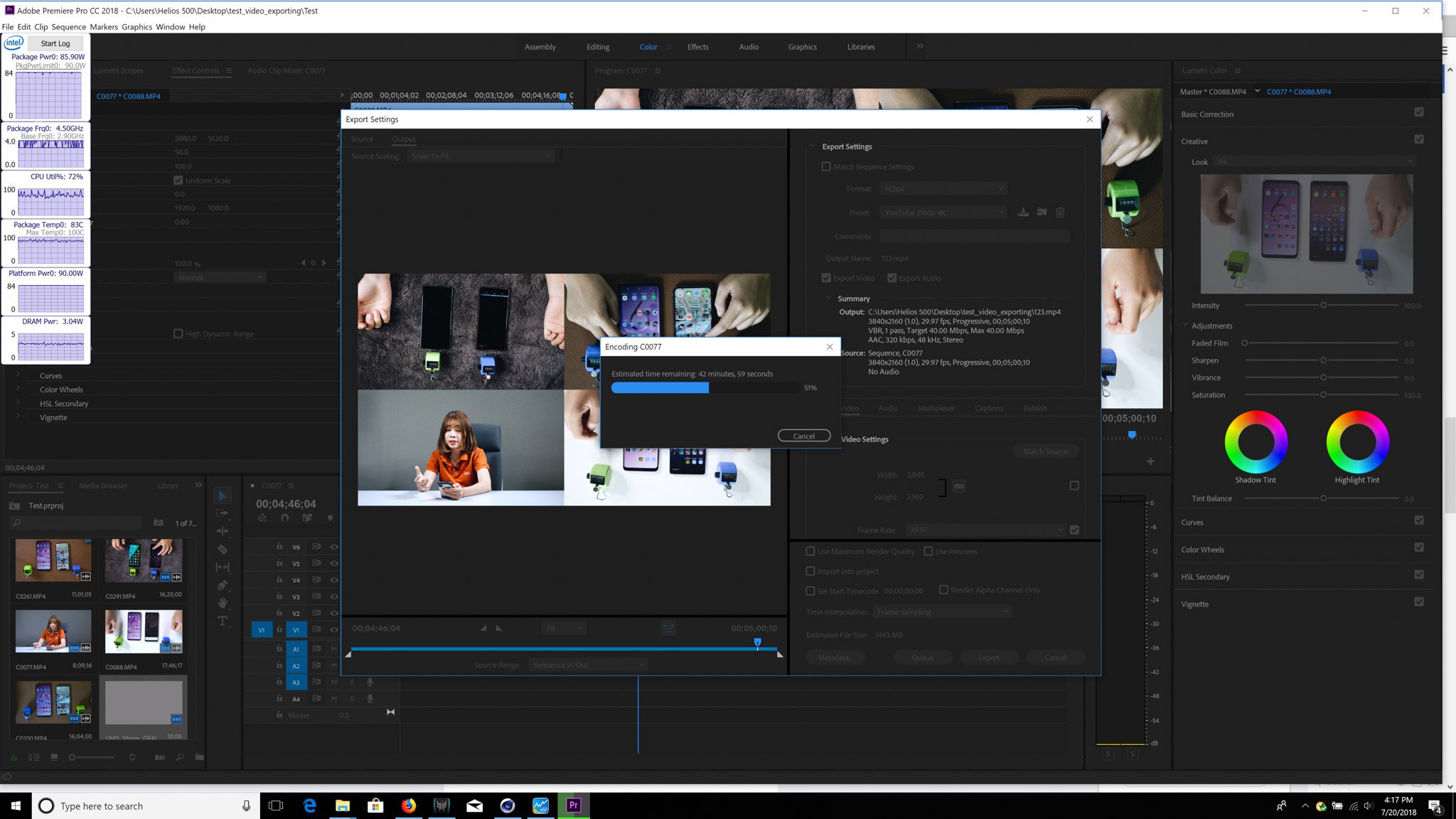Click Output Name 123.mp4 link
1456x819 pixels.
click(x=894, y=258)
